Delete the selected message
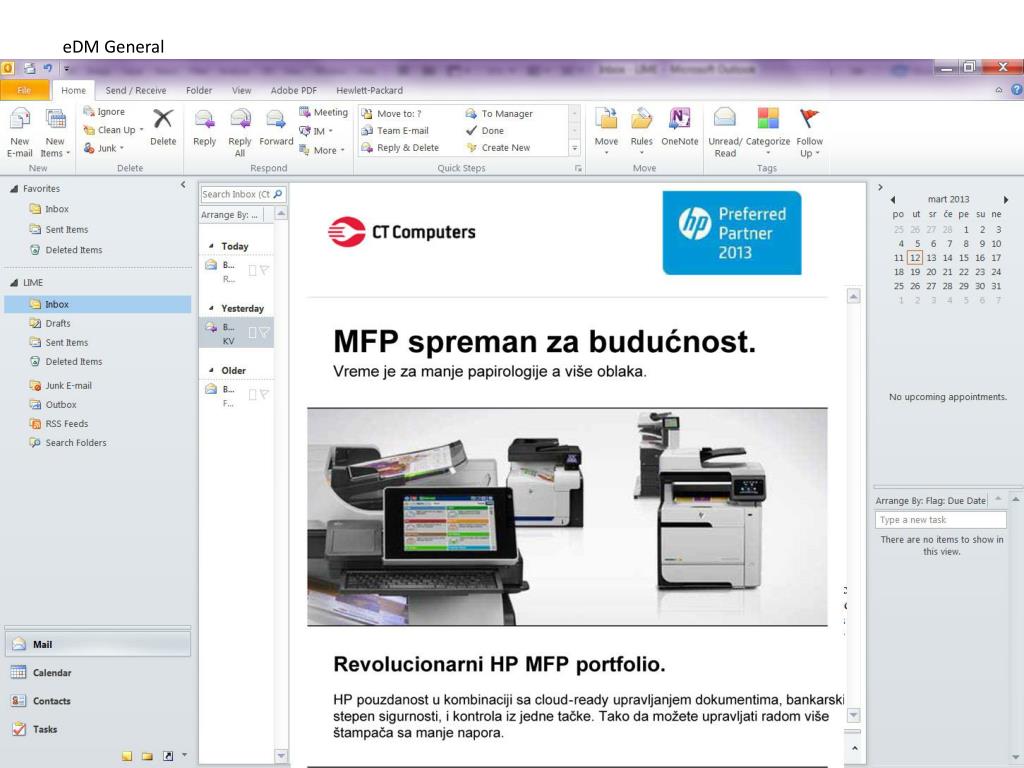This screenshot has height=768, width=1024. point(162,127)
